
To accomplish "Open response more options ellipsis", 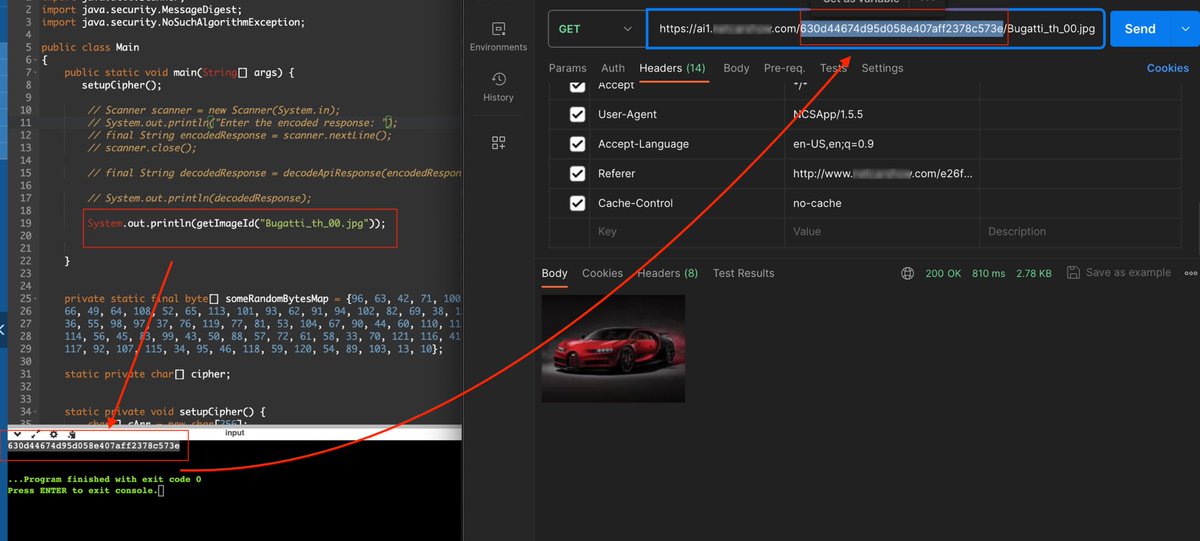I will [x=1190, y=273].
